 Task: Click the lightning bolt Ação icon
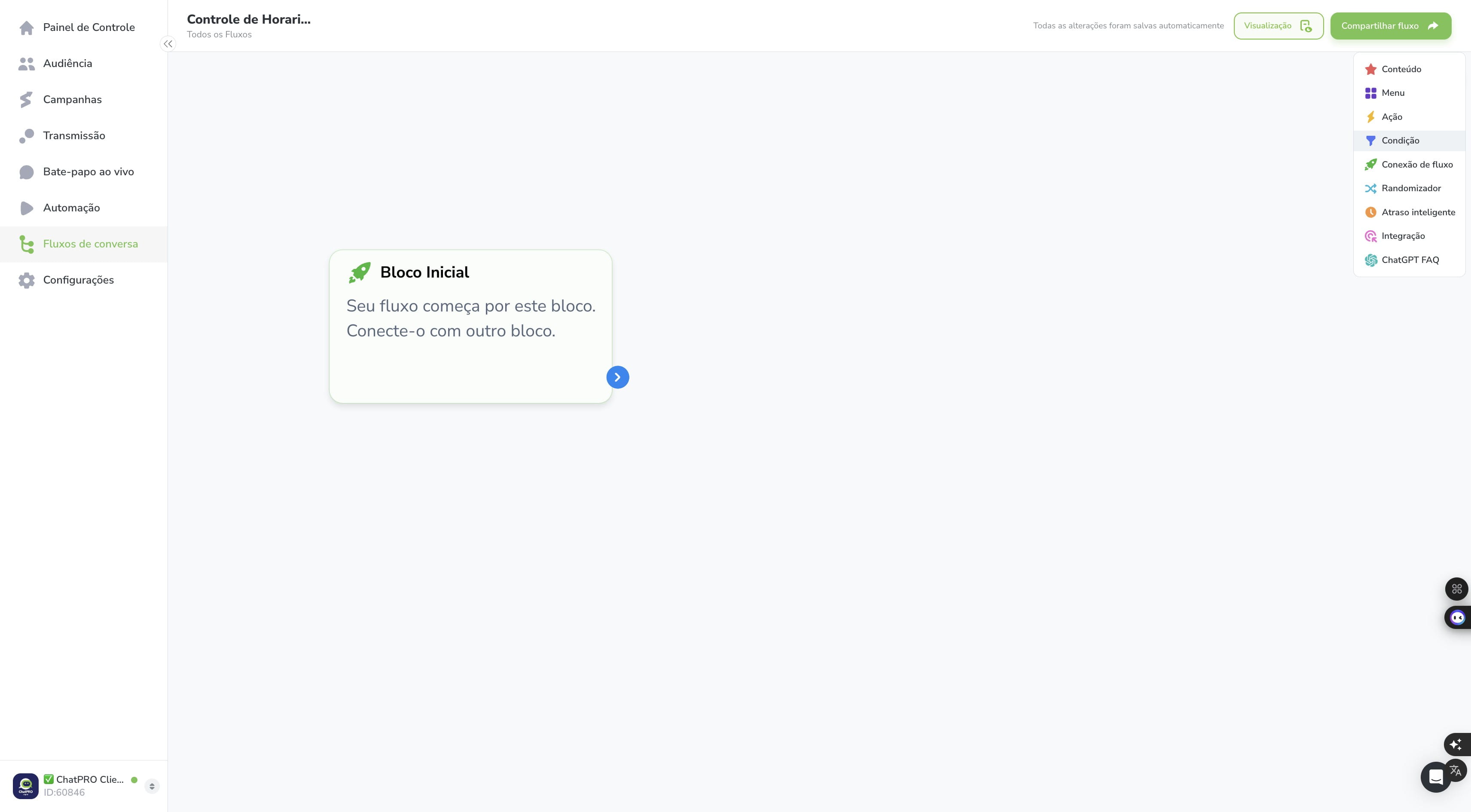pyautogui.click(x=1370, y=117)
